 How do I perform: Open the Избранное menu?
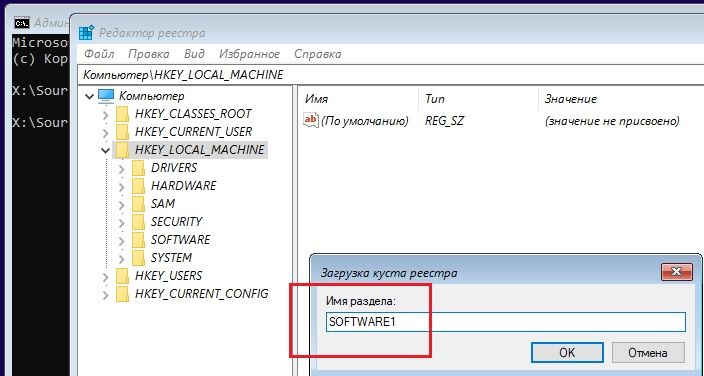tap(249, 54)
